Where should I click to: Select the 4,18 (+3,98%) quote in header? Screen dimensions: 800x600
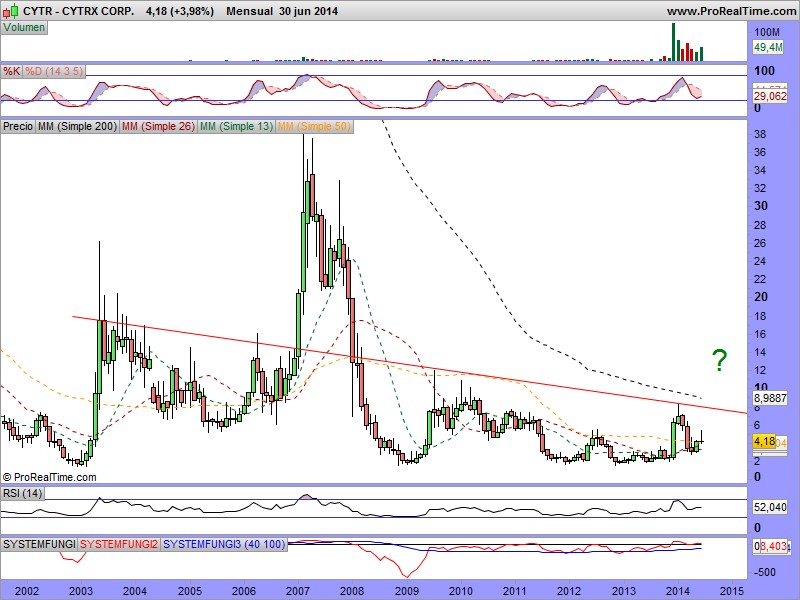(x=180, y=11)
